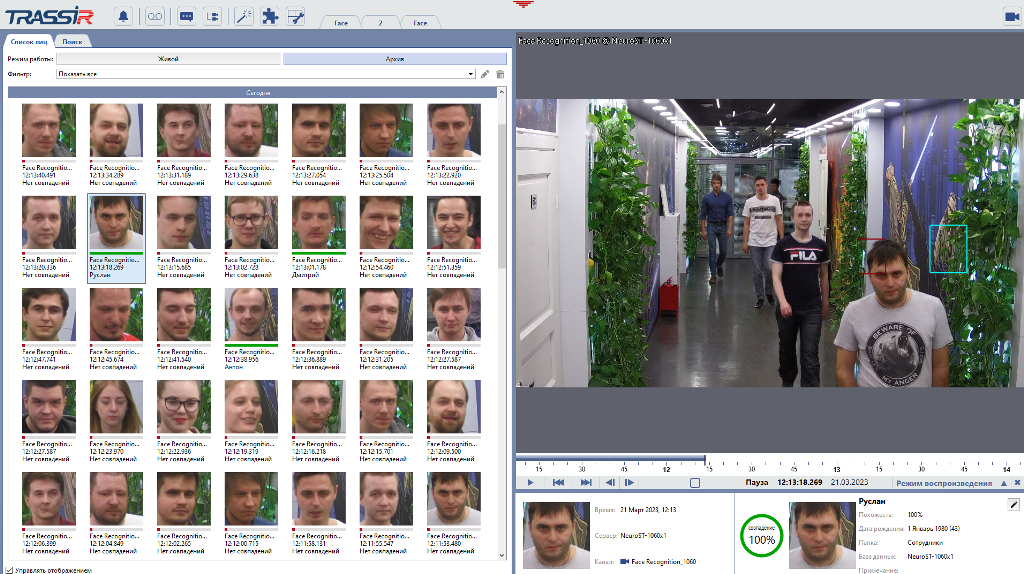Open the operator chat message icon
The image size is (1024, 574).
(x=185, y=16)
